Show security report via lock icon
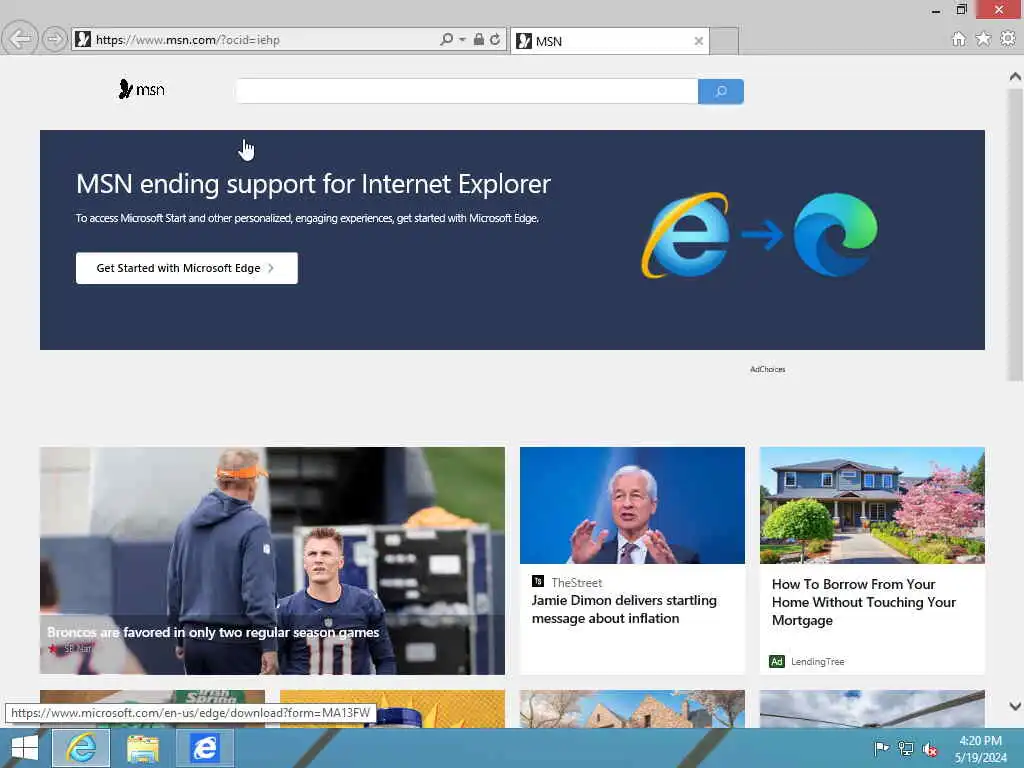 tap(479, 39)
